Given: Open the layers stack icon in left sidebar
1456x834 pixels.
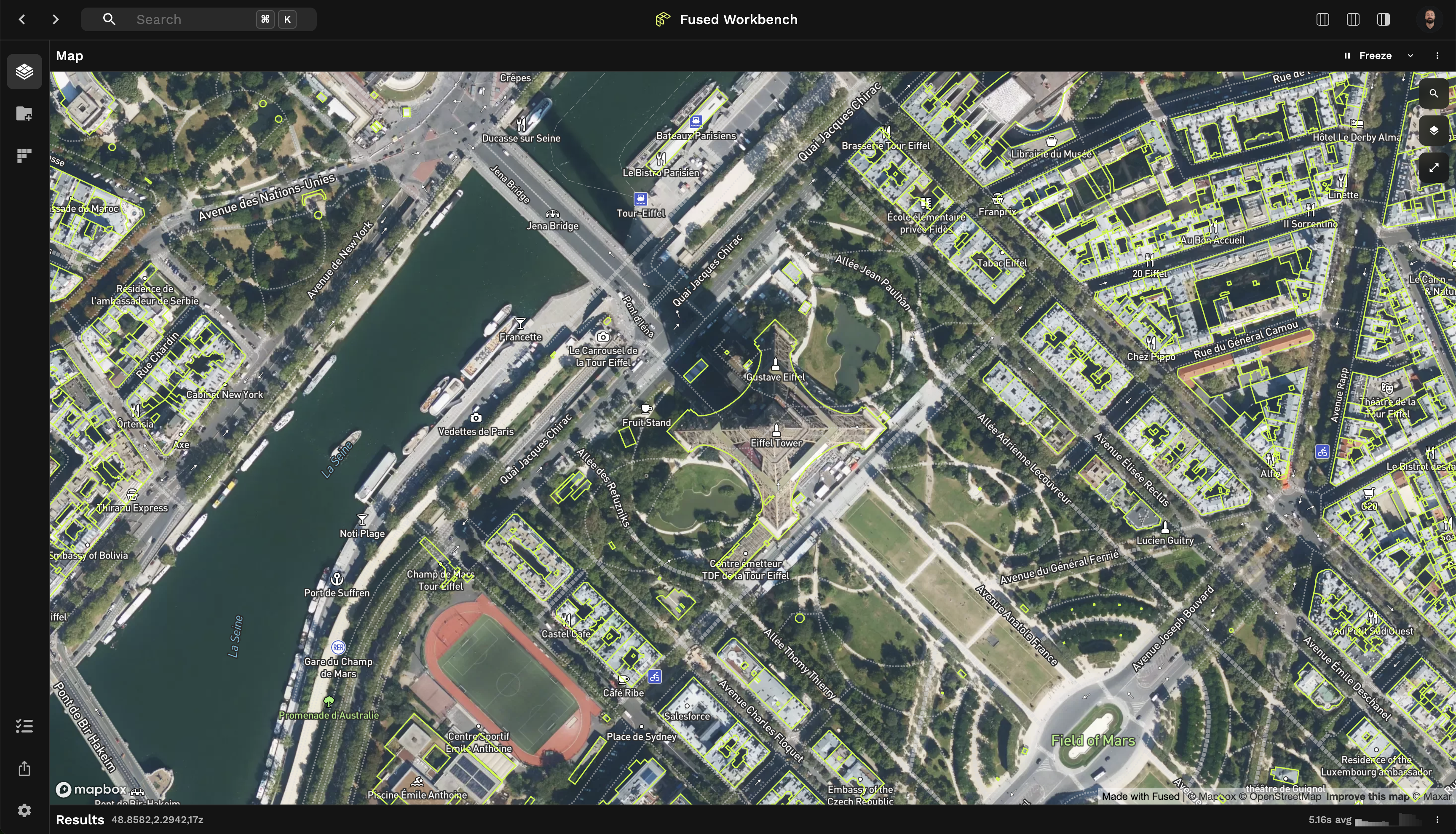Looking at the screenshot, I should pyautogui.click(x=24, y=72).
